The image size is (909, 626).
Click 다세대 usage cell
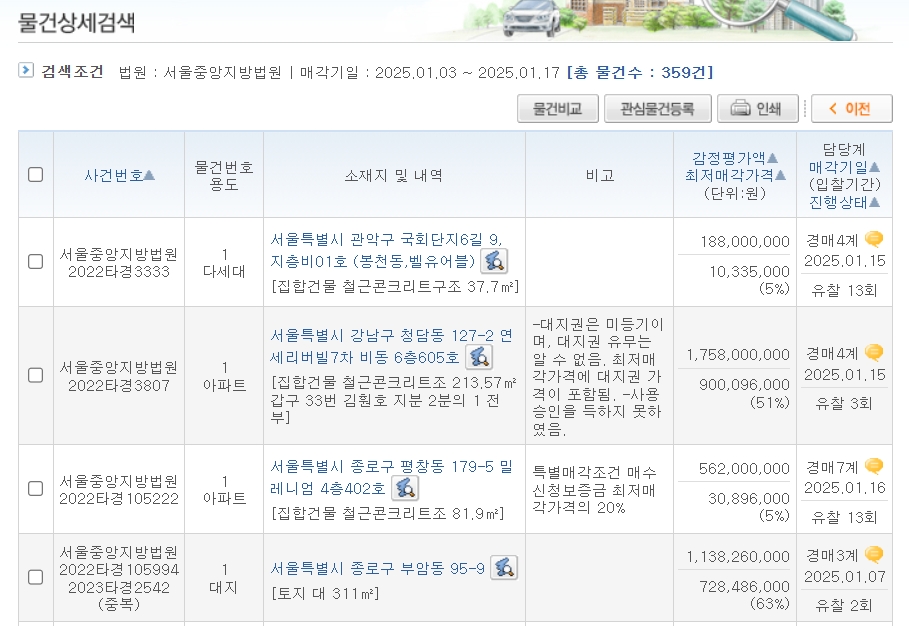coord(224,271)
